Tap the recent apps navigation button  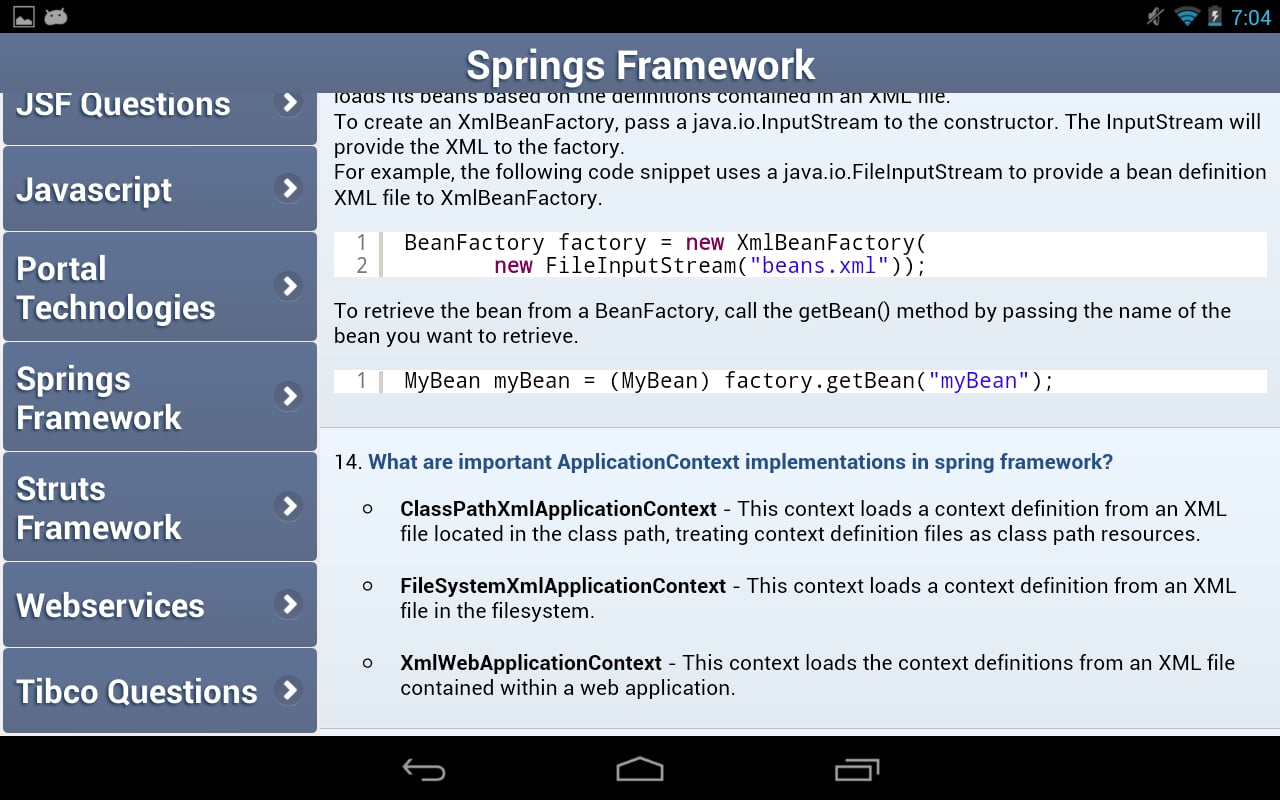click(856, 769)
